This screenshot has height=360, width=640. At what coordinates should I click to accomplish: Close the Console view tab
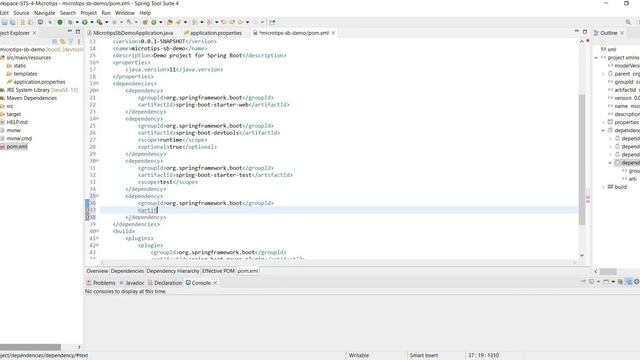click(x=216, y=283)
